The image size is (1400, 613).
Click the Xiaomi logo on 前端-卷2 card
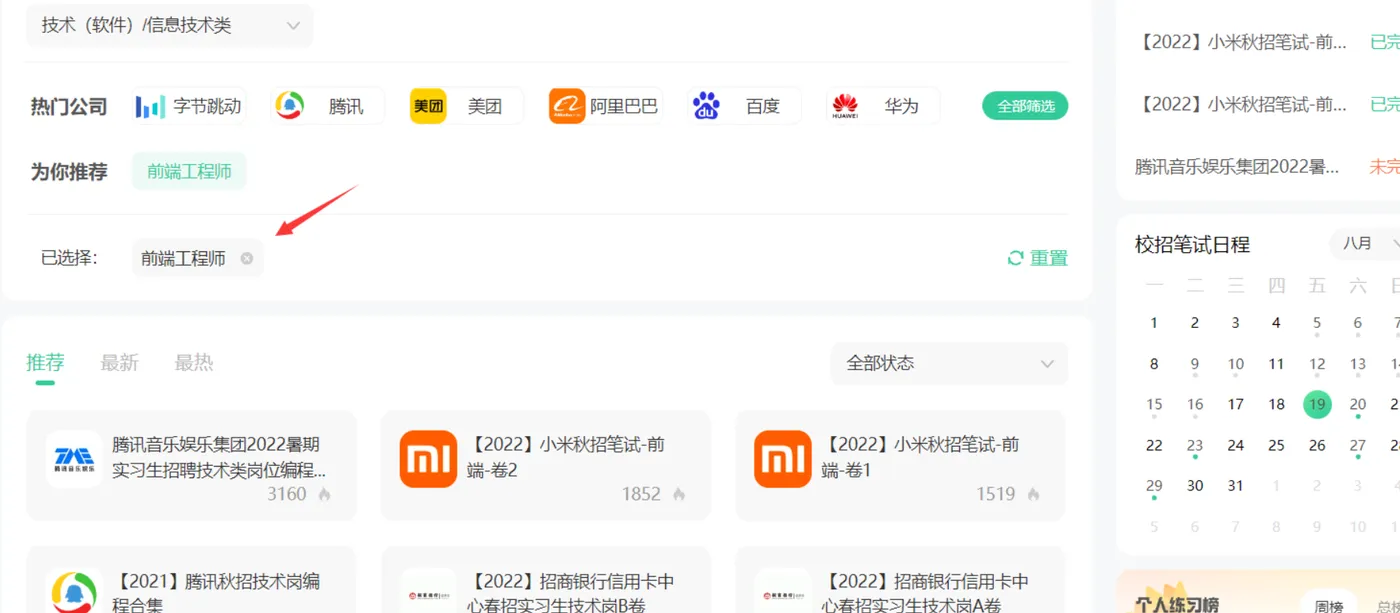coord(428,459)
